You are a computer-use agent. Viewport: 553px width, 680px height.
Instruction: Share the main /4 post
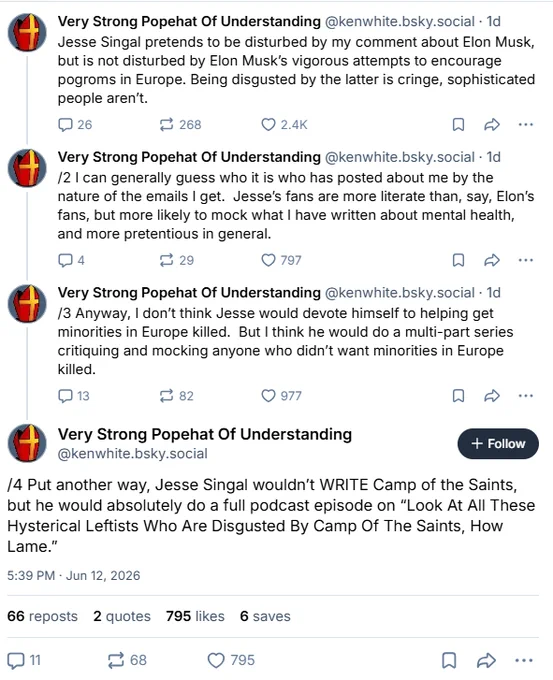point(486,660)
